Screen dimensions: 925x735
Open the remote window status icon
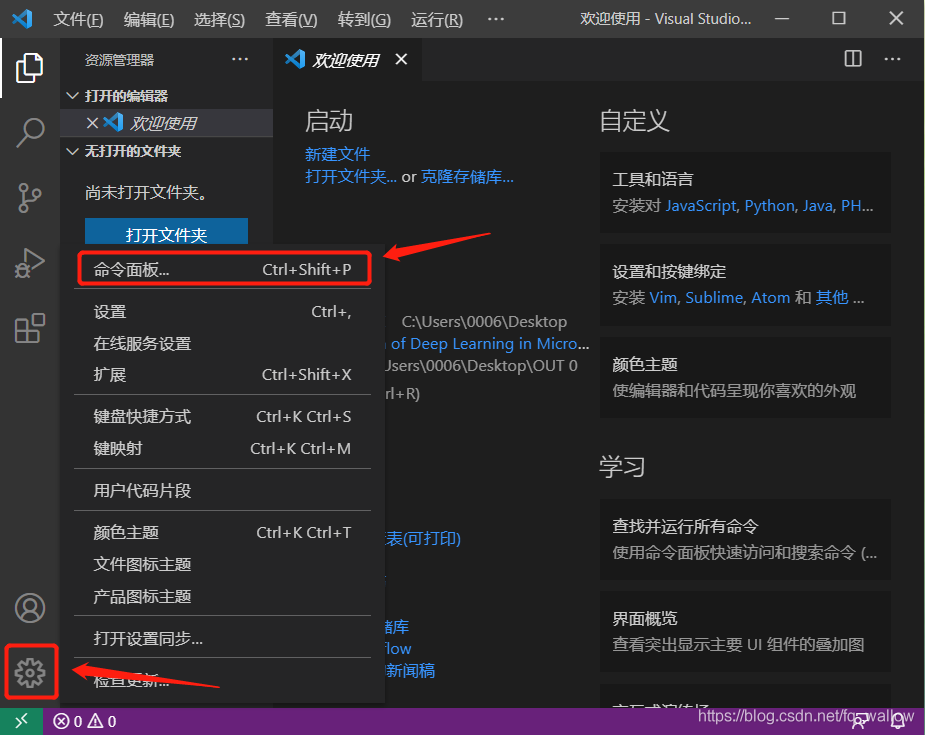(x=21, y=721)
